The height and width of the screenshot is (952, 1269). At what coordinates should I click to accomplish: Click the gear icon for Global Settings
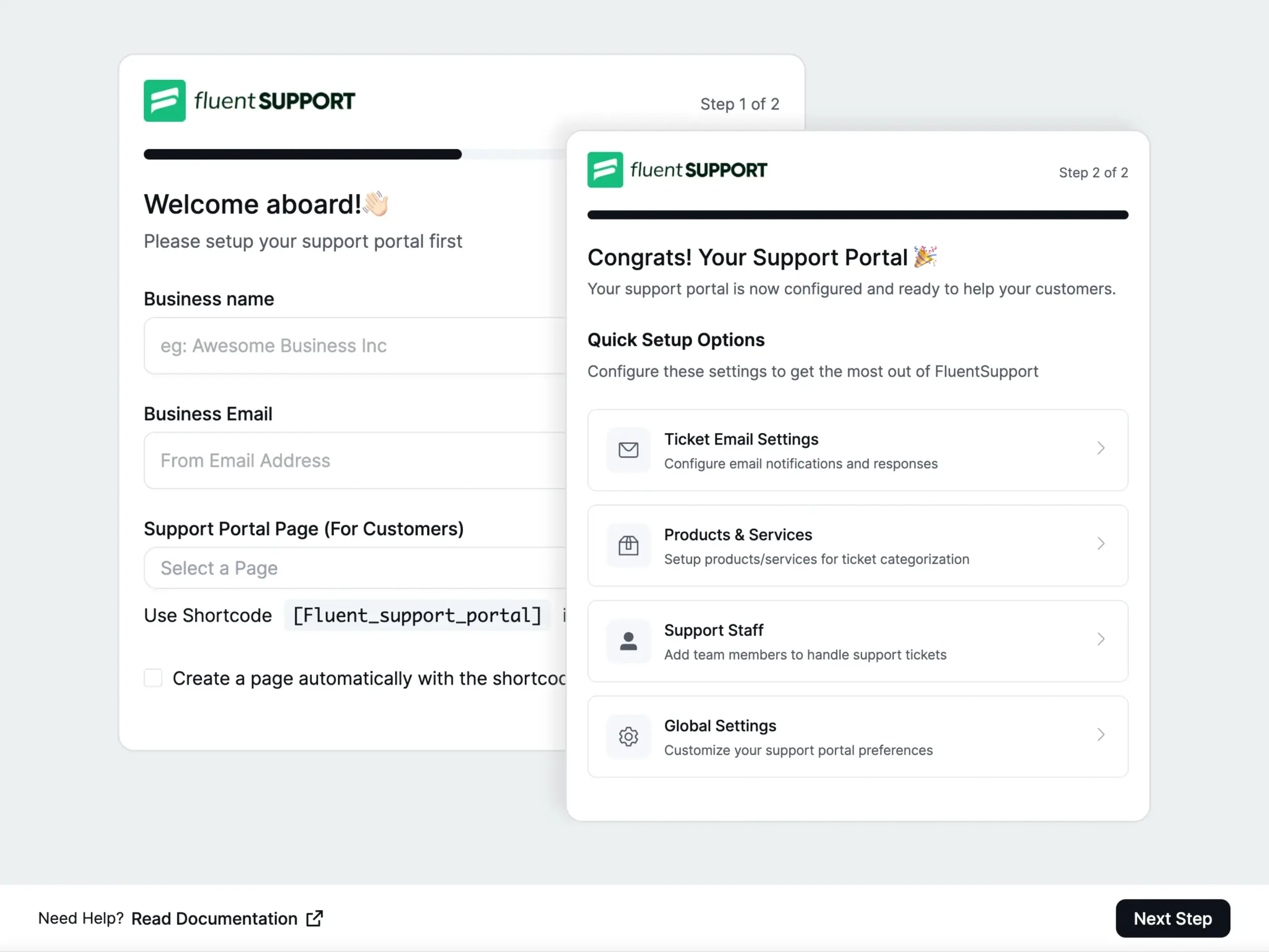[628, 736]
